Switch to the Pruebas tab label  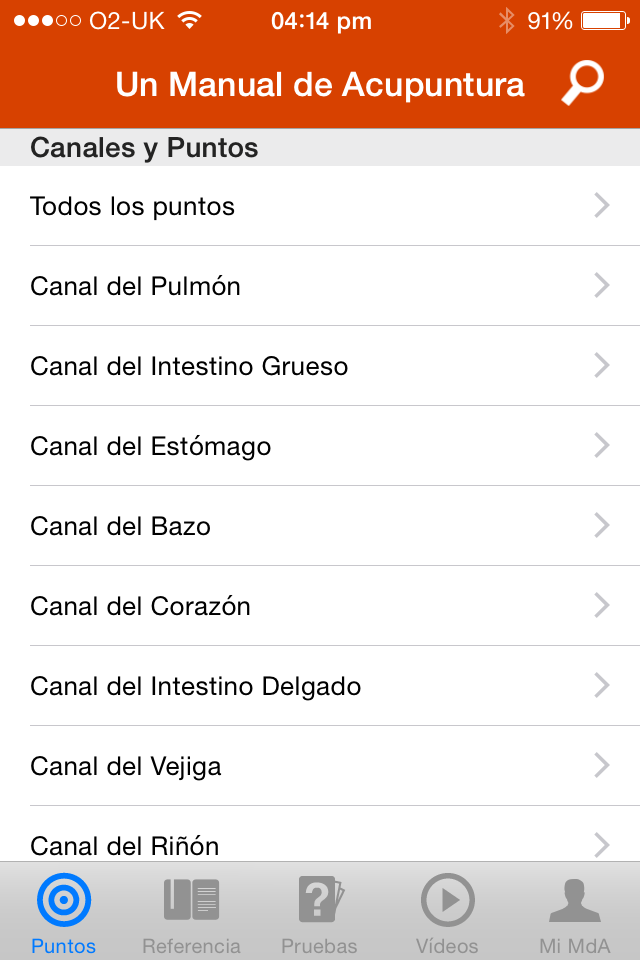point(319,946)
